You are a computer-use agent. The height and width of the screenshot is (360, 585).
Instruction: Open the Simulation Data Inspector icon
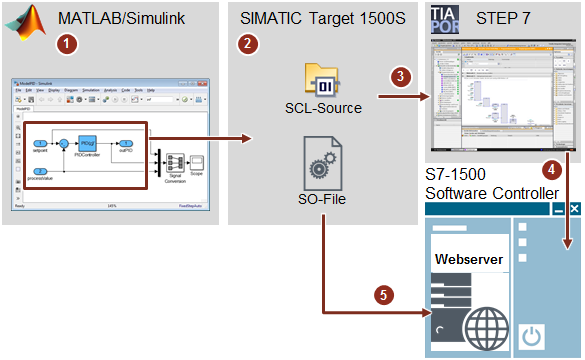coord(135,99)
